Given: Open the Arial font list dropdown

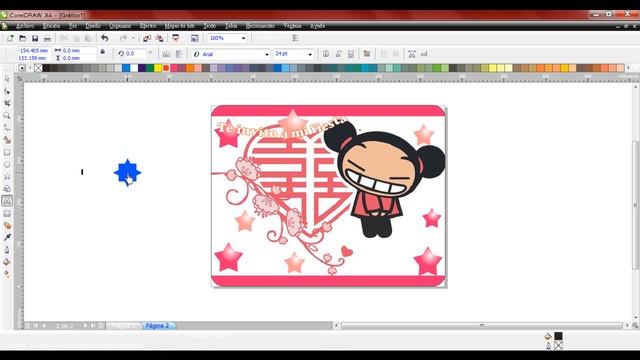Looking at the screenshot, I should coord(267,54).
